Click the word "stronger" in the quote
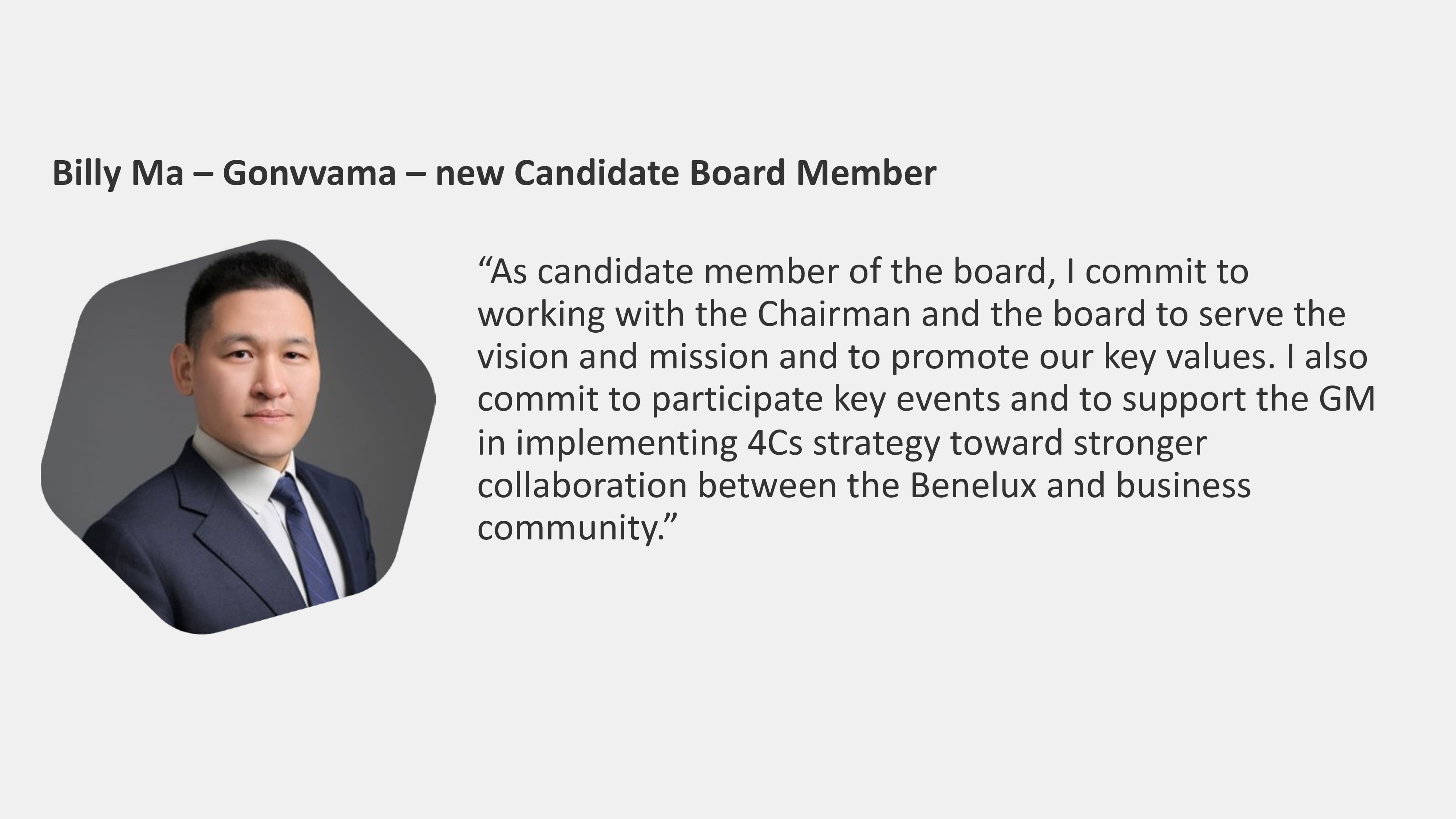 1140,443
